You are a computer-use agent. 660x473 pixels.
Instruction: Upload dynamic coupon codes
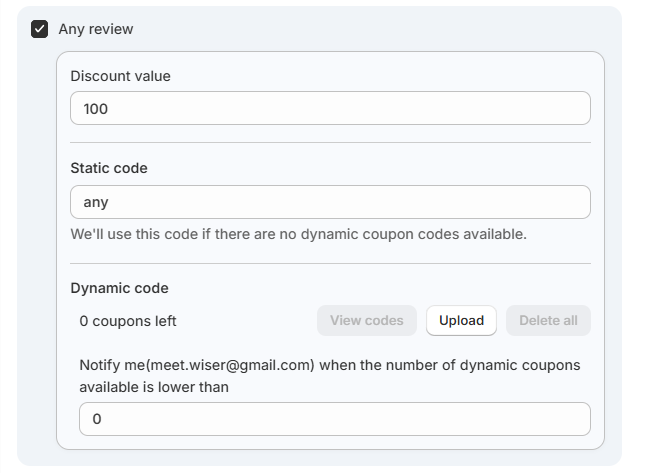461,321
